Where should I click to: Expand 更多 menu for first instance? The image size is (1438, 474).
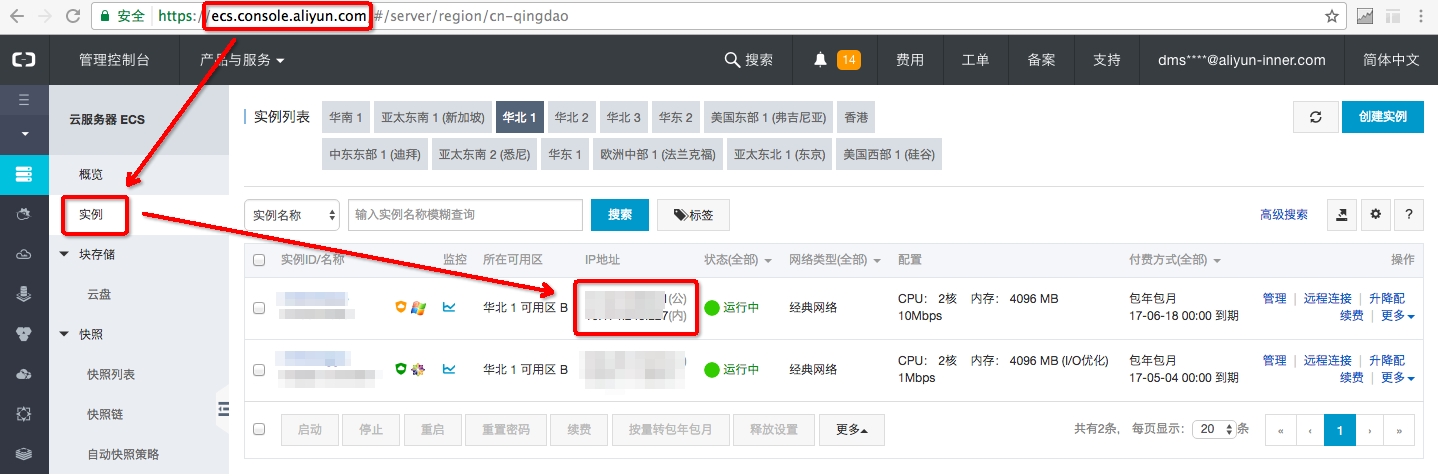(x=1397, y=316)
